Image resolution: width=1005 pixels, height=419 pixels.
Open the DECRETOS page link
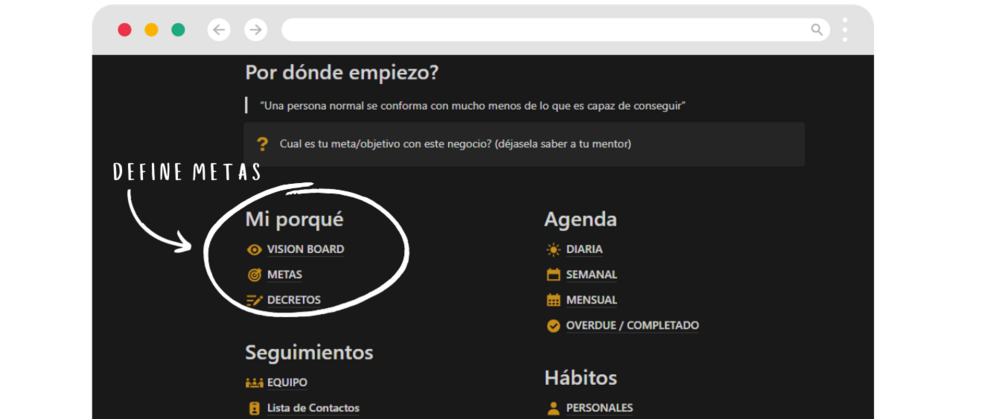click(294, 300)
